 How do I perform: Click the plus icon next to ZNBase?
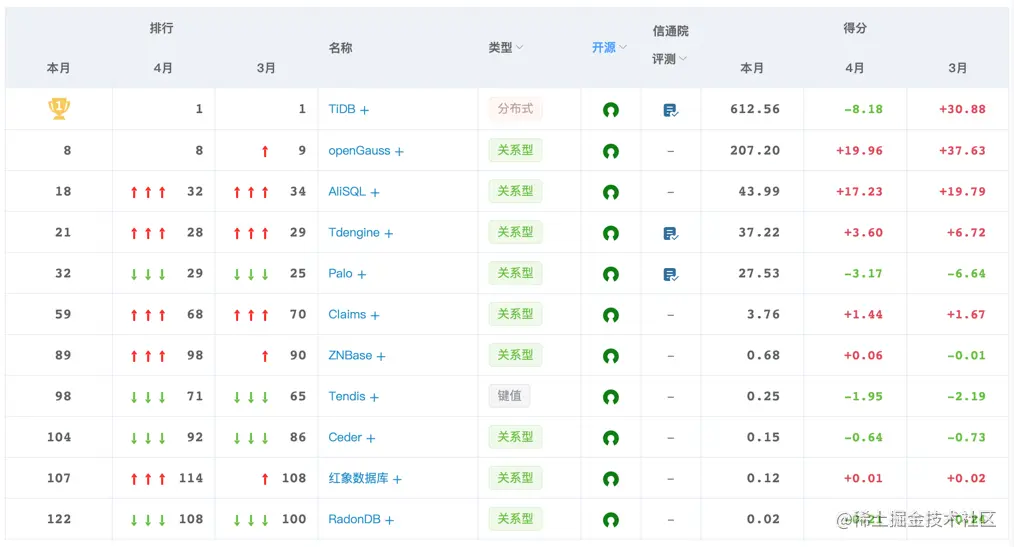tap(381, 356)
